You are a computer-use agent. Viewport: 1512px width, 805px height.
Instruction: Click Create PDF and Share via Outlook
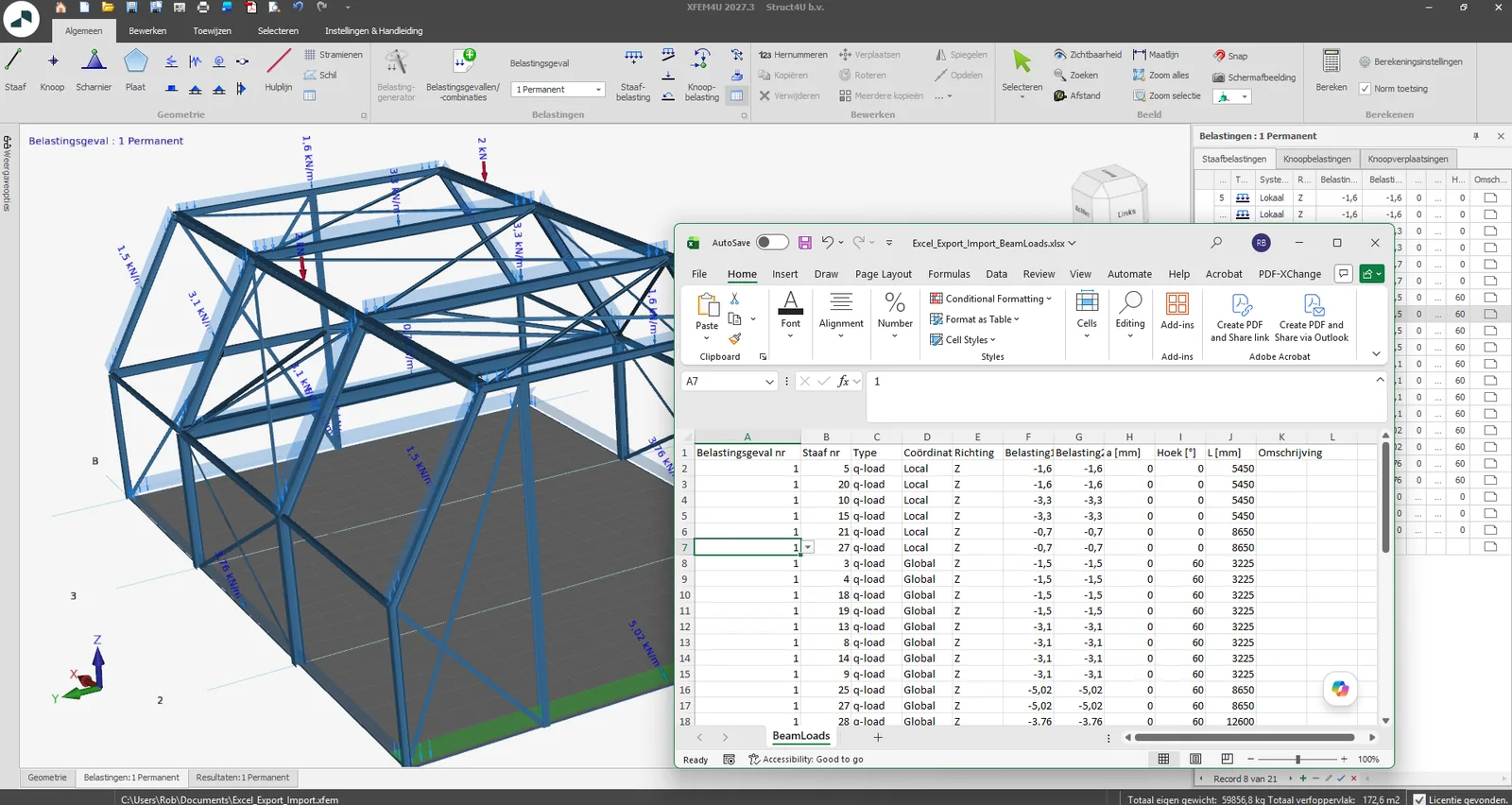click(x=1312, y=317)
